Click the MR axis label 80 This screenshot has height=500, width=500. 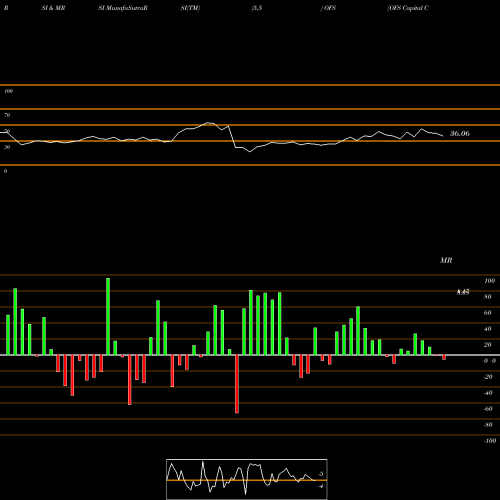click(x=488, y=297)
